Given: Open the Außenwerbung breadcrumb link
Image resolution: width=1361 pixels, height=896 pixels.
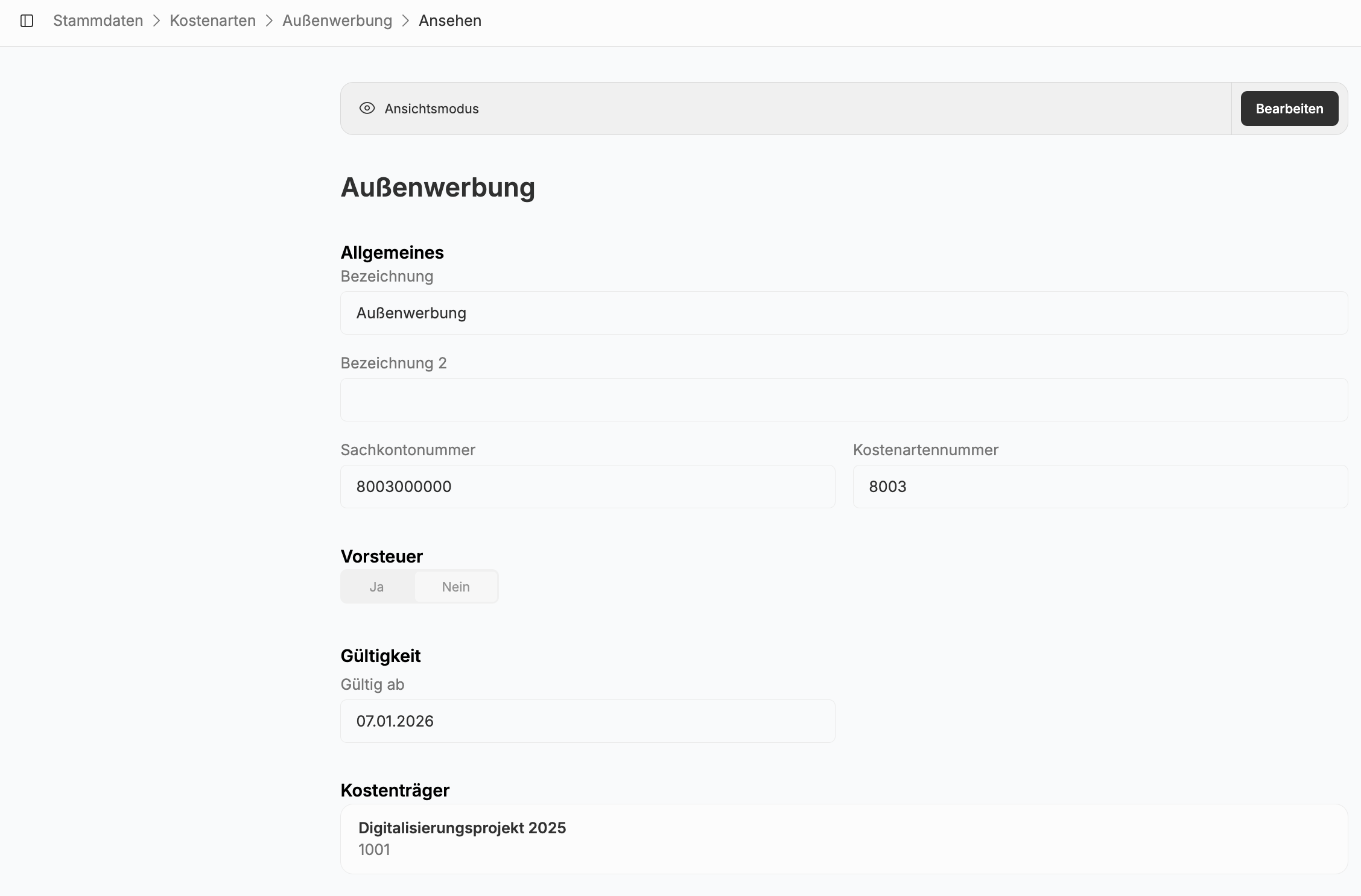Looking at the screenshot, I should click(337, 21).
